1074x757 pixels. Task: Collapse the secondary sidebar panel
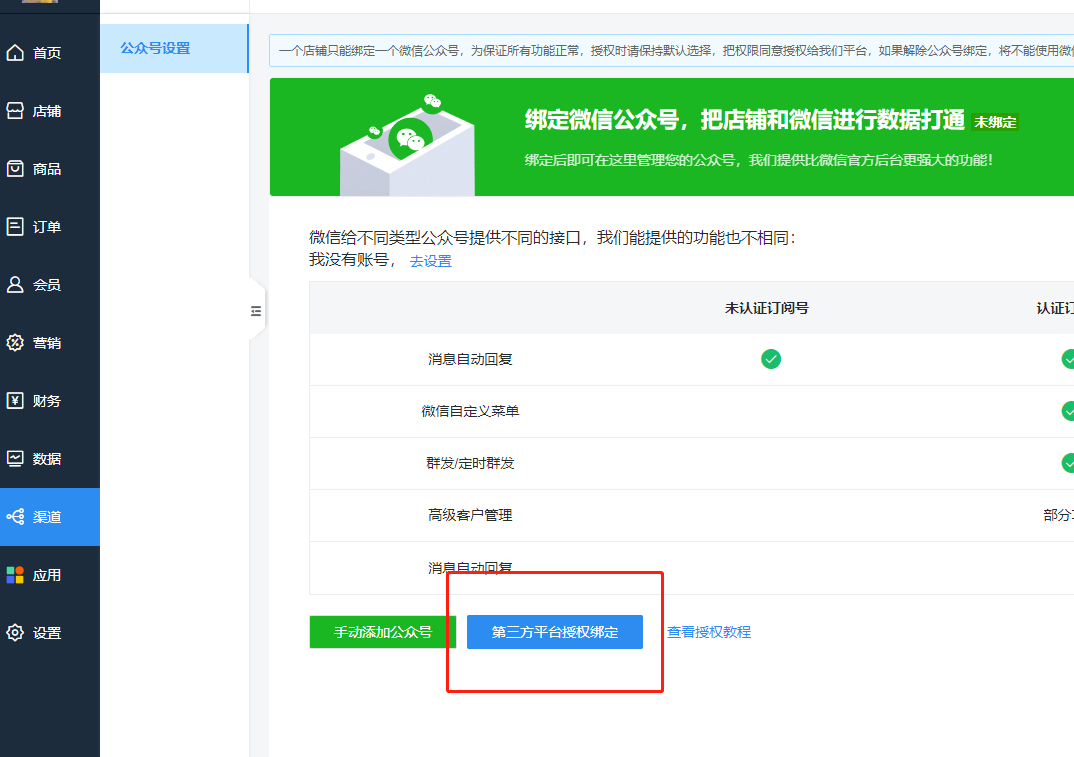(x=256, y=311)
